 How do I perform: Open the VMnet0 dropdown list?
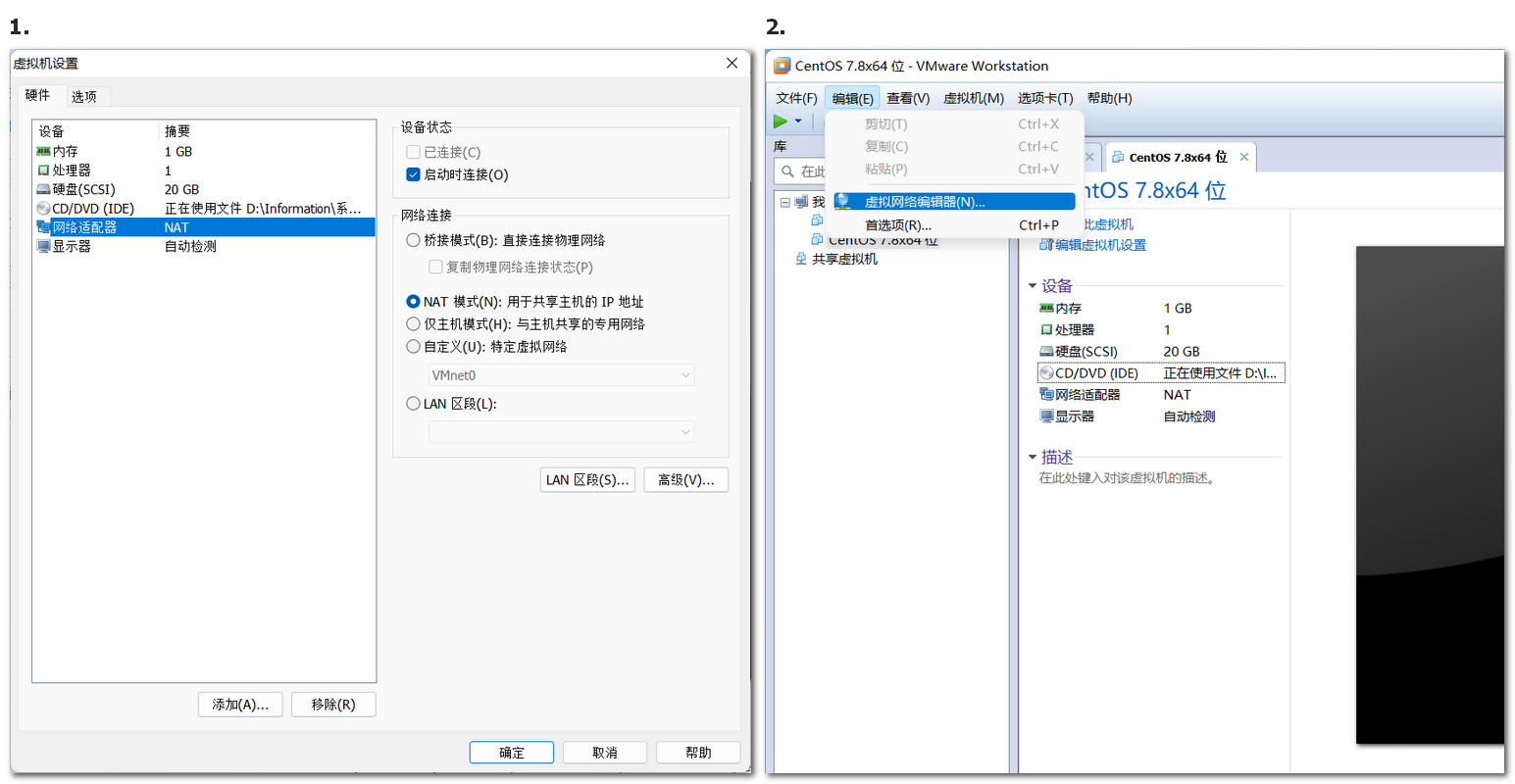click(x=562, y=375)
